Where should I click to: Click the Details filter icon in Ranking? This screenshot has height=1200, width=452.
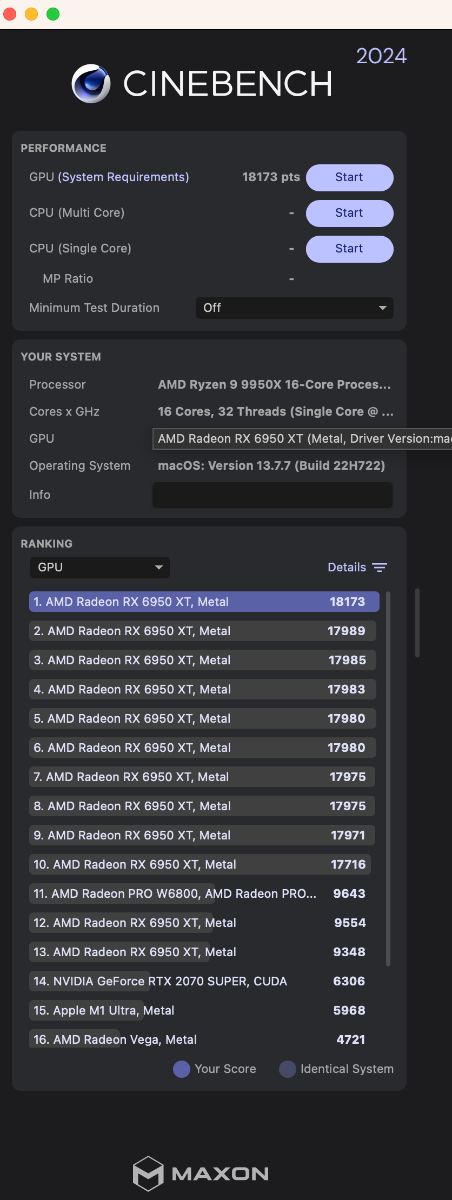tap(379, 567)
